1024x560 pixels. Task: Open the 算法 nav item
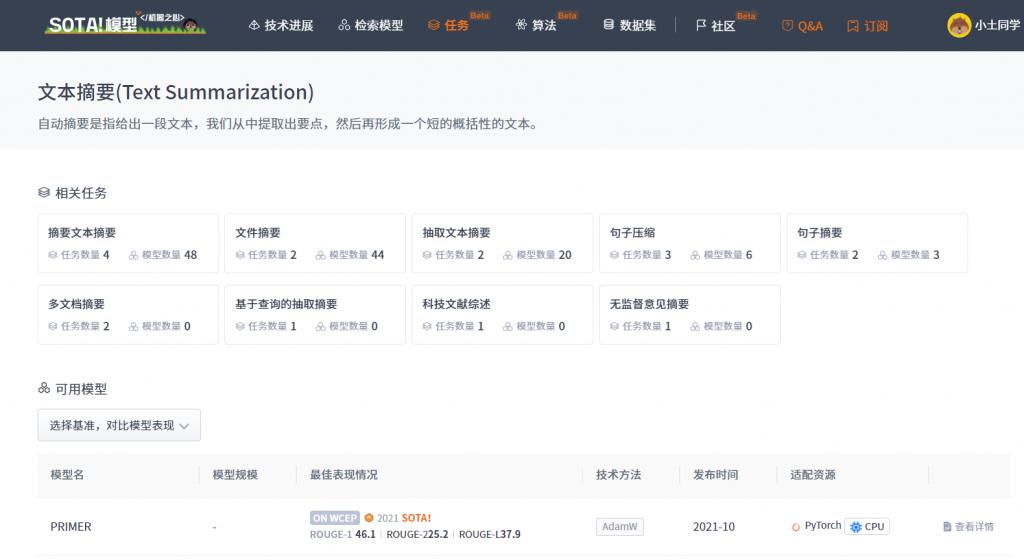point(536,25)
